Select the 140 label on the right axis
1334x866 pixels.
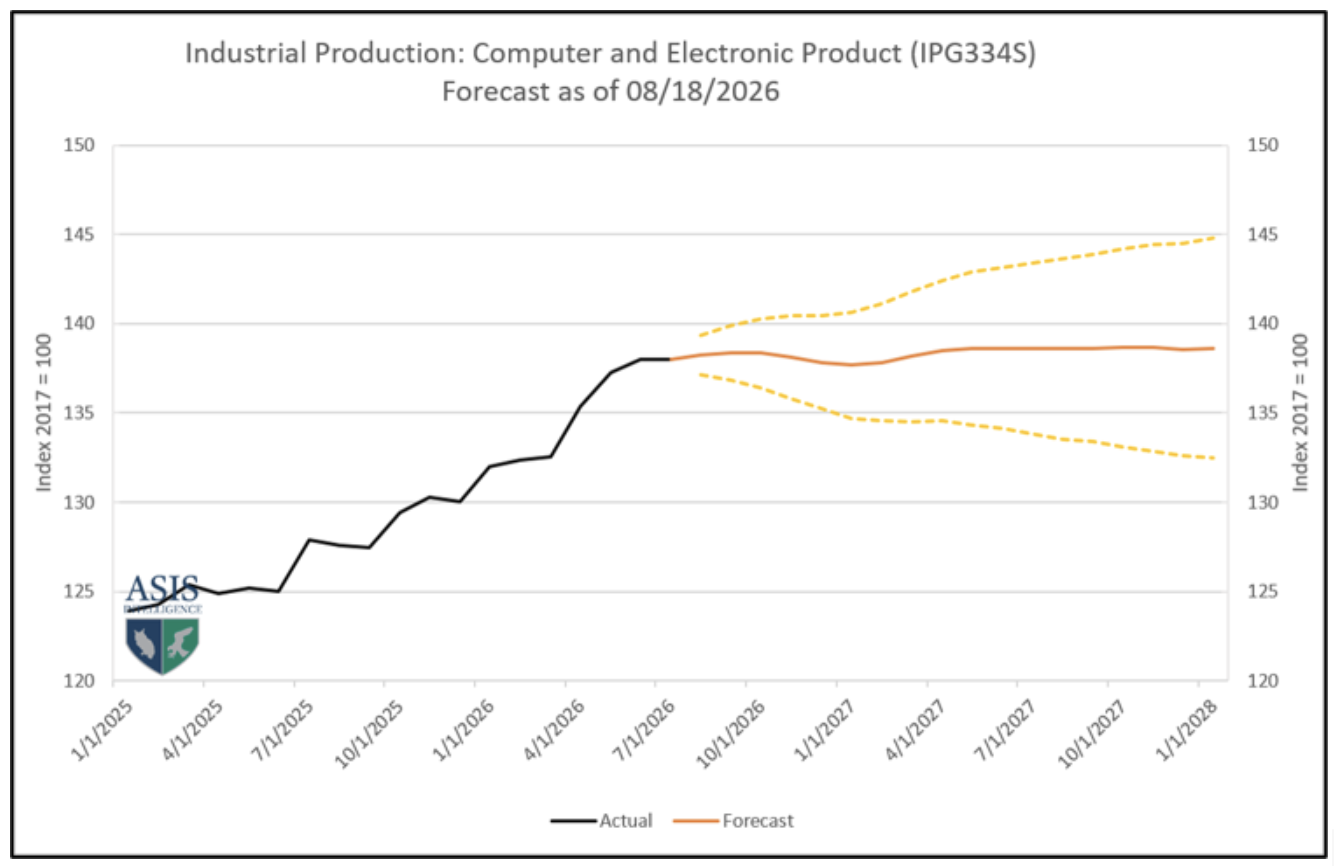pyautogui.click(x=1263, y=324)
